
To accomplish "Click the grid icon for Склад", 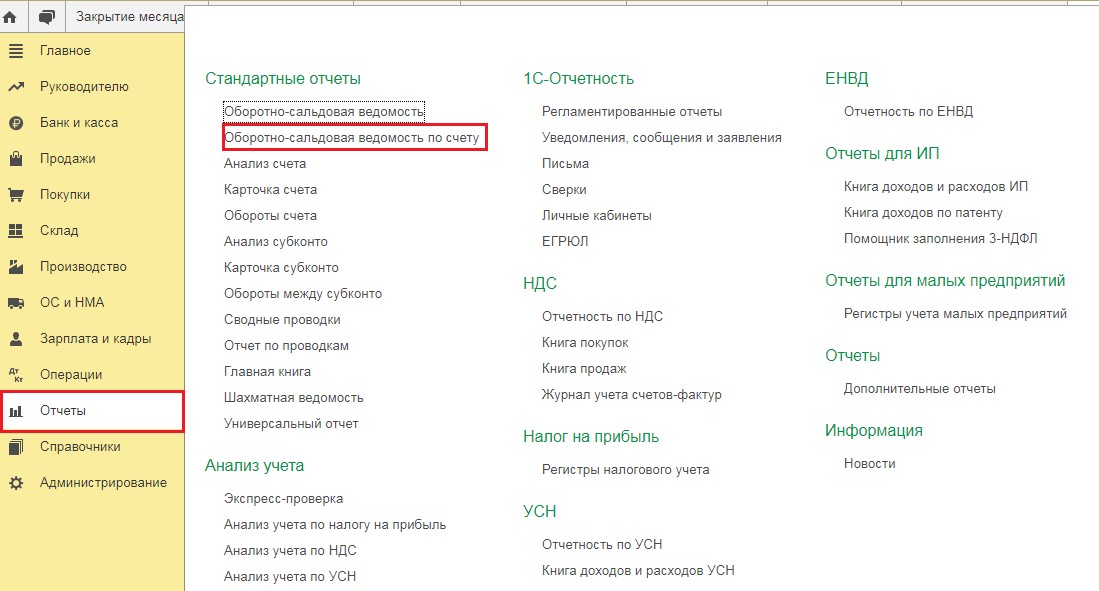I will click(16, 231).
